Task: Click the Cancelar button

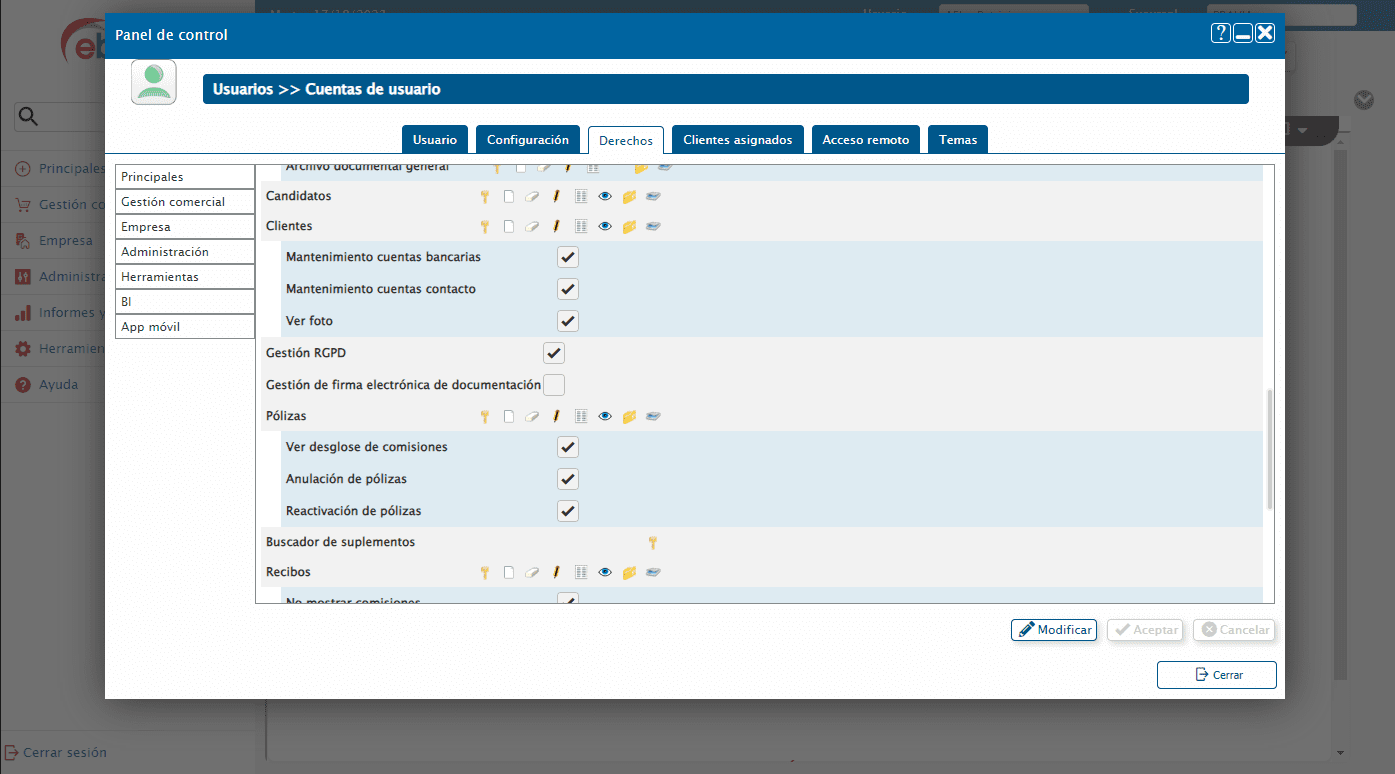Action: 1234,630
